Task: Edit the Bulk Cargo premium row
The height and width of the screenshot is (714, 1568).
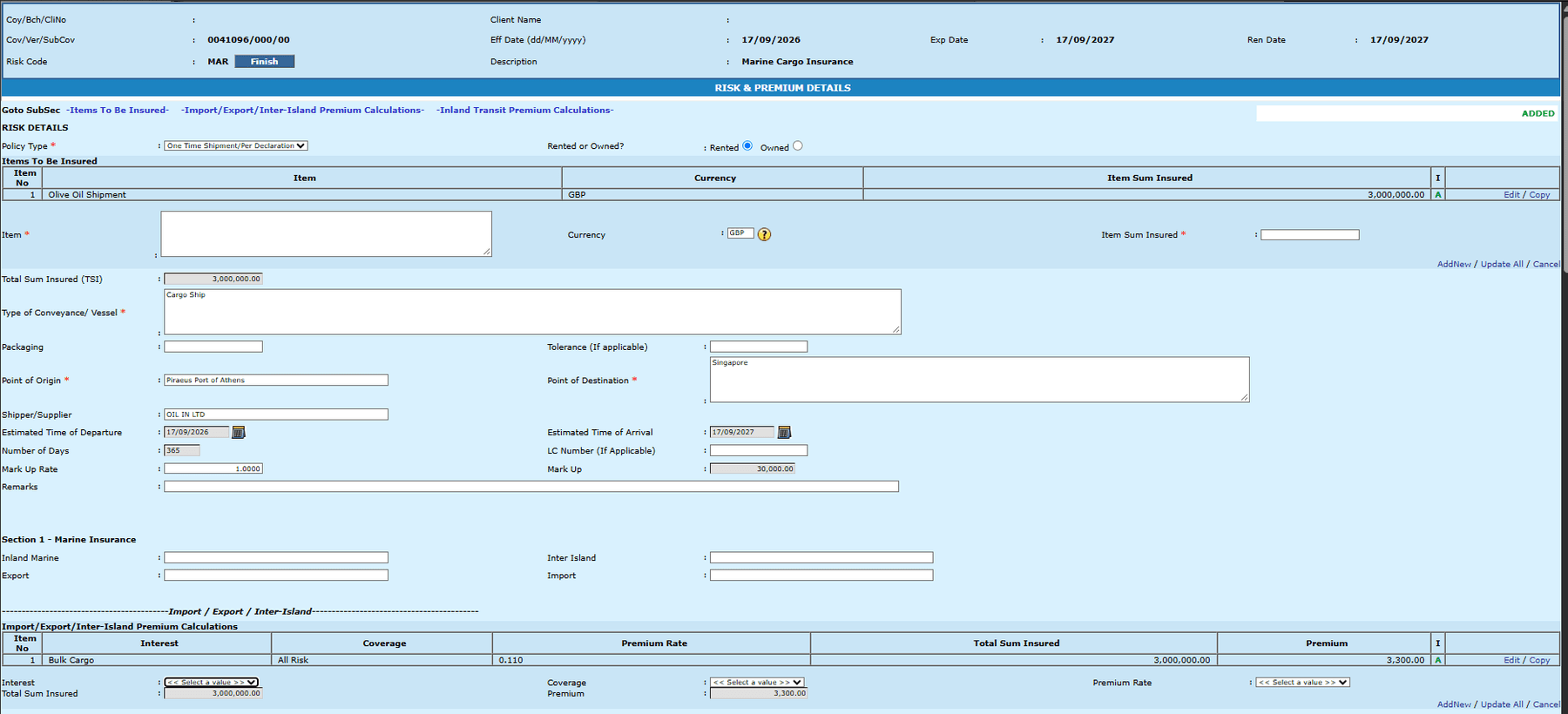Action: [1511, 660]
